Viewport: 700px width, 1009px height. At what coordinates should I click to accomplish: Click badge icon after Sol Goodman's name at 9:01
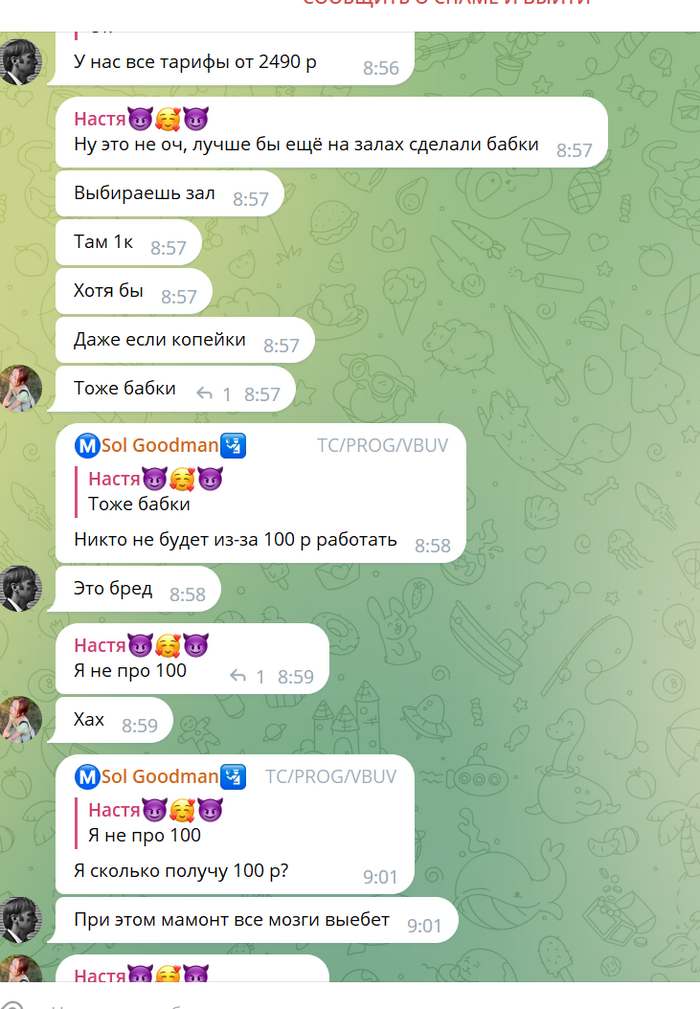pyautogui.click(x=233, y=777)
